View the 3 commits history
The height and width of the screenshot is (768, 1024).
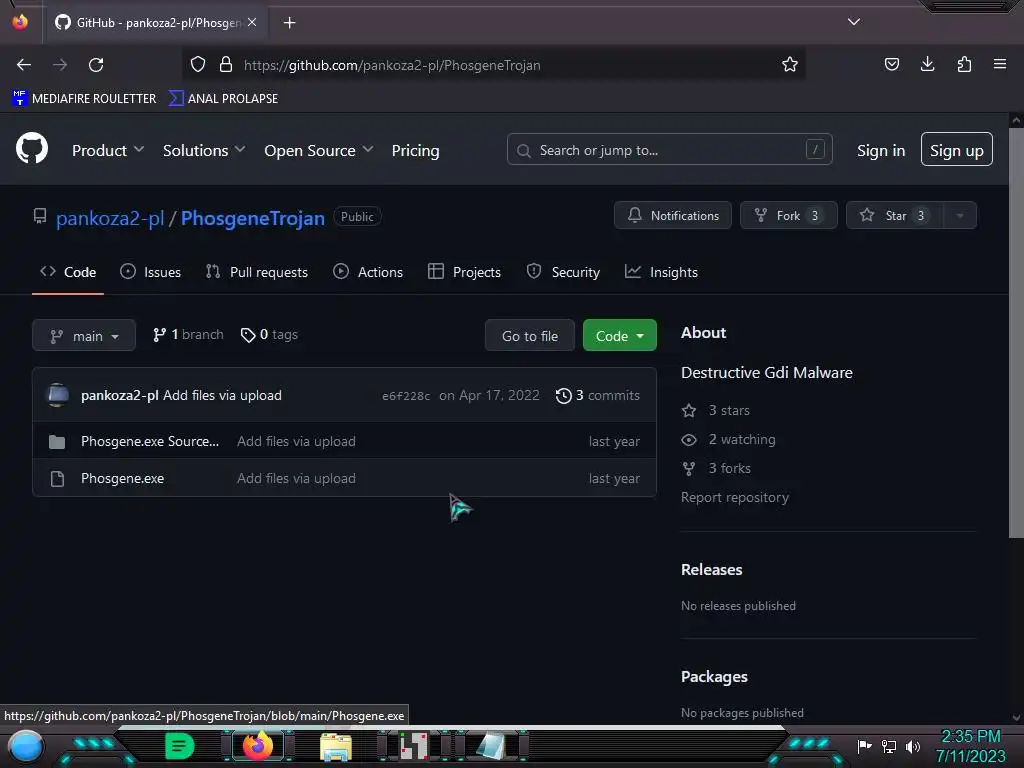[x=598, y=395]
